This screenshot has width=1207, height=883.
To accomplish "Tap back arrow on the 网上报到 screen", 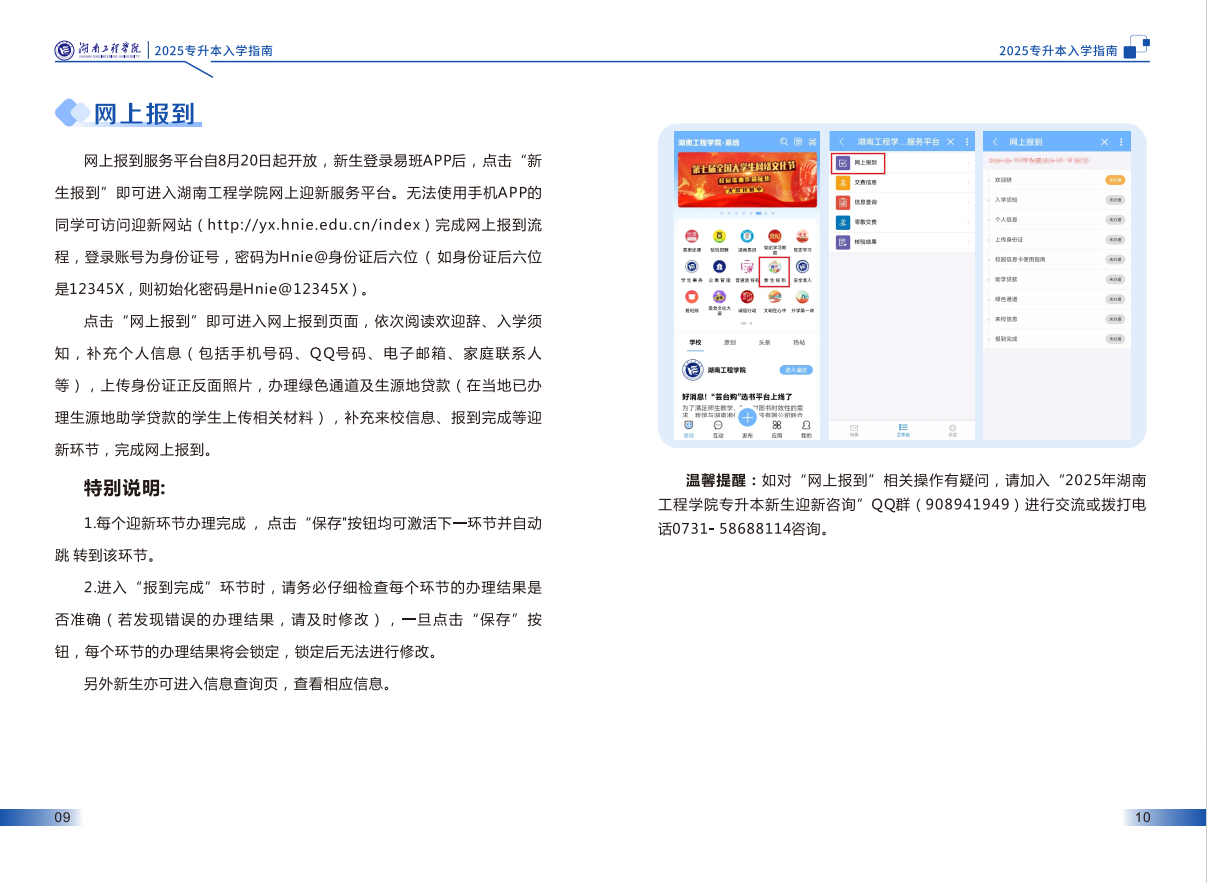I will pos(995,142).
